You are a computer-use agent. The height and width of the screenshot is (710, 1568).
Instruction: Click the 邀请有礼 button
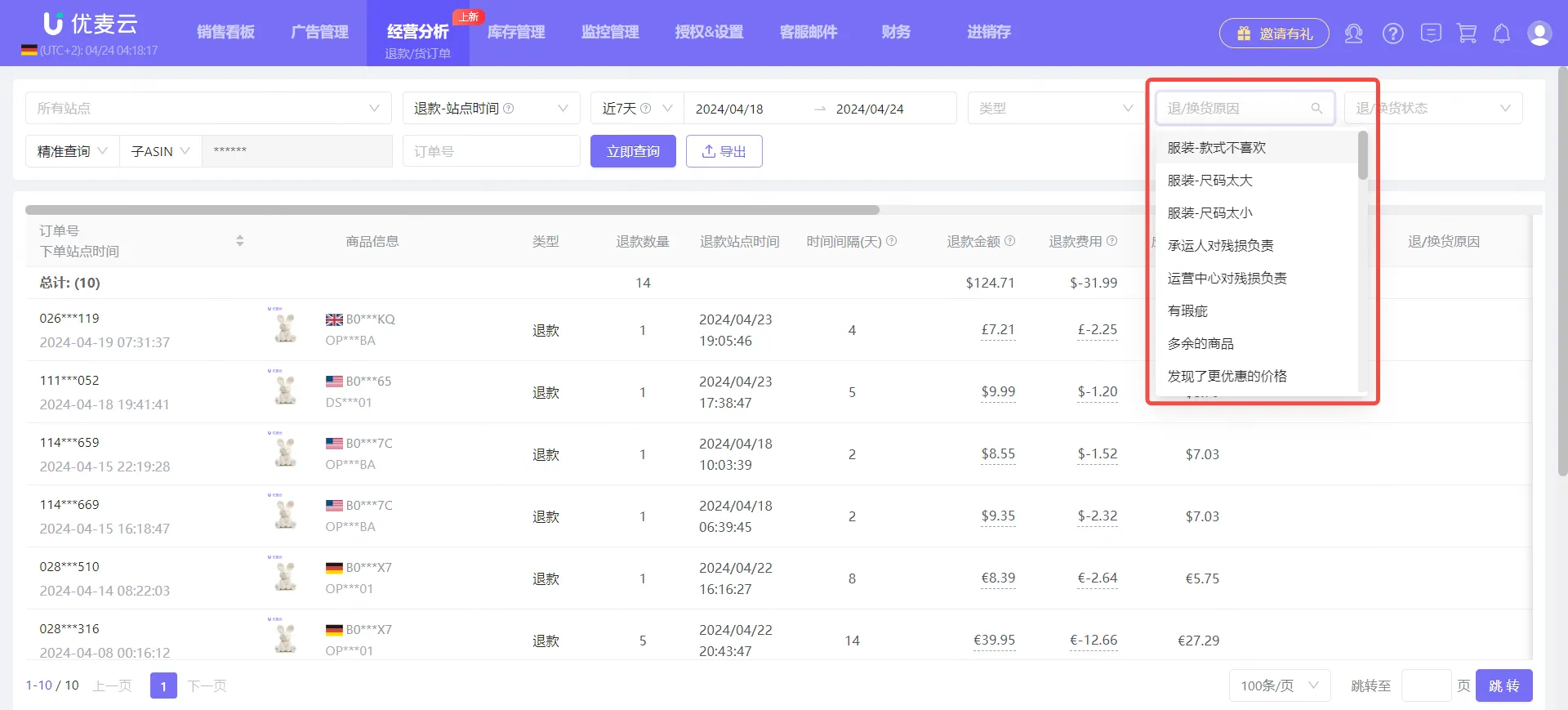pos(1274,33)
